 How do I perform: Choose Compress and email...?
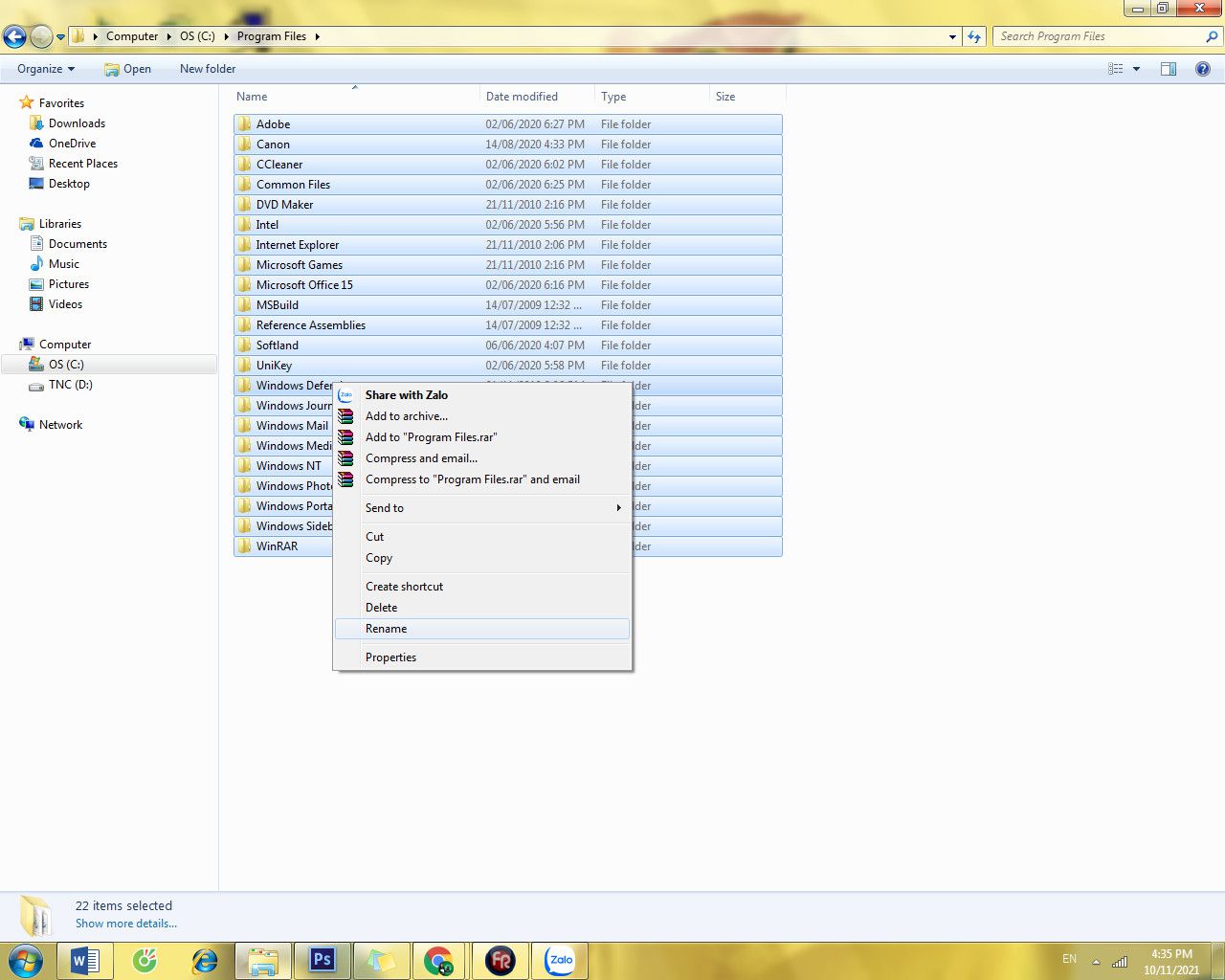(482, 458)
